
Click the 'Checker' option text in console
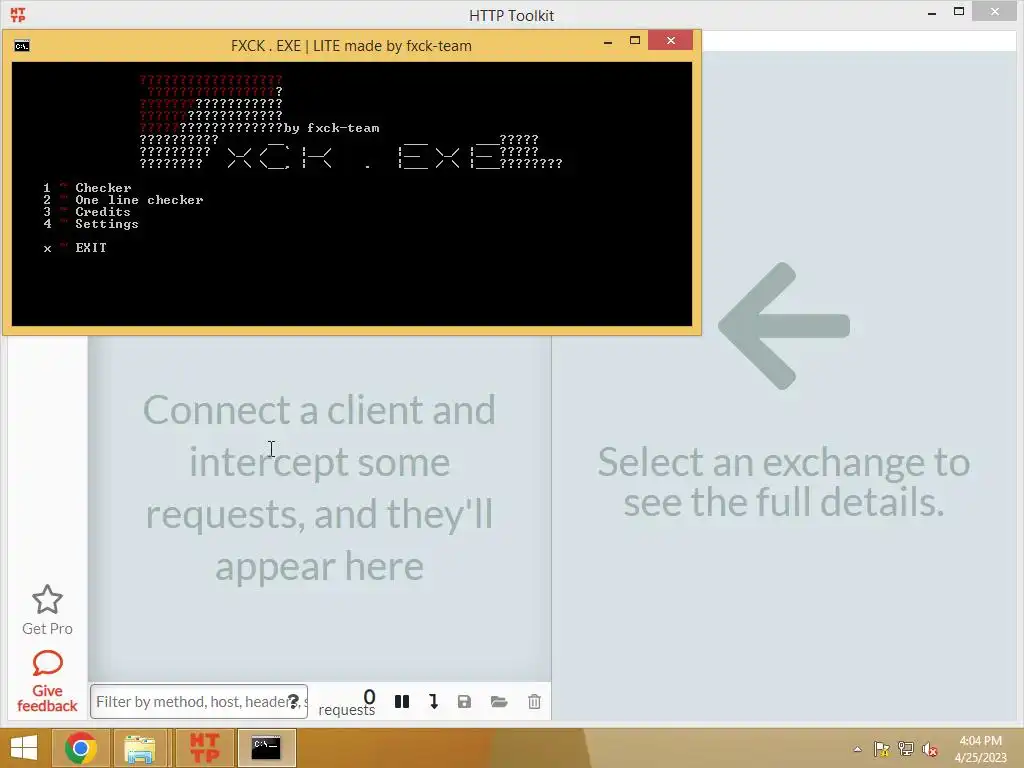pos(103,188)
